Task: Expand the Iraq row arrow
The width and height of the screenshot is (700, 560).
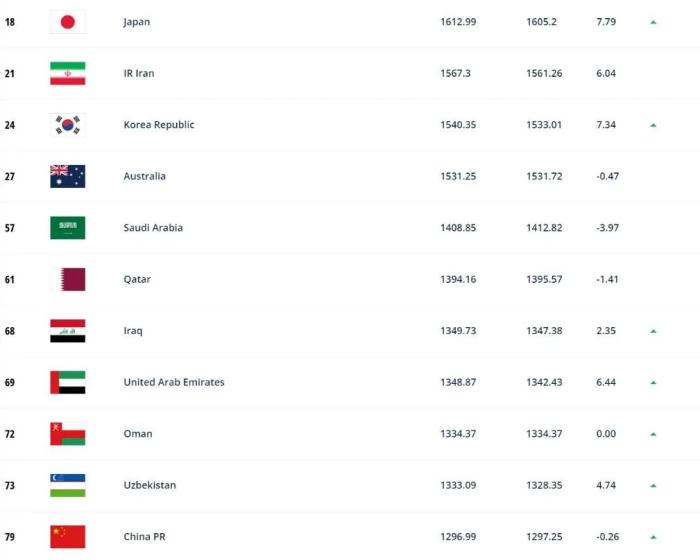Action: 653,331
